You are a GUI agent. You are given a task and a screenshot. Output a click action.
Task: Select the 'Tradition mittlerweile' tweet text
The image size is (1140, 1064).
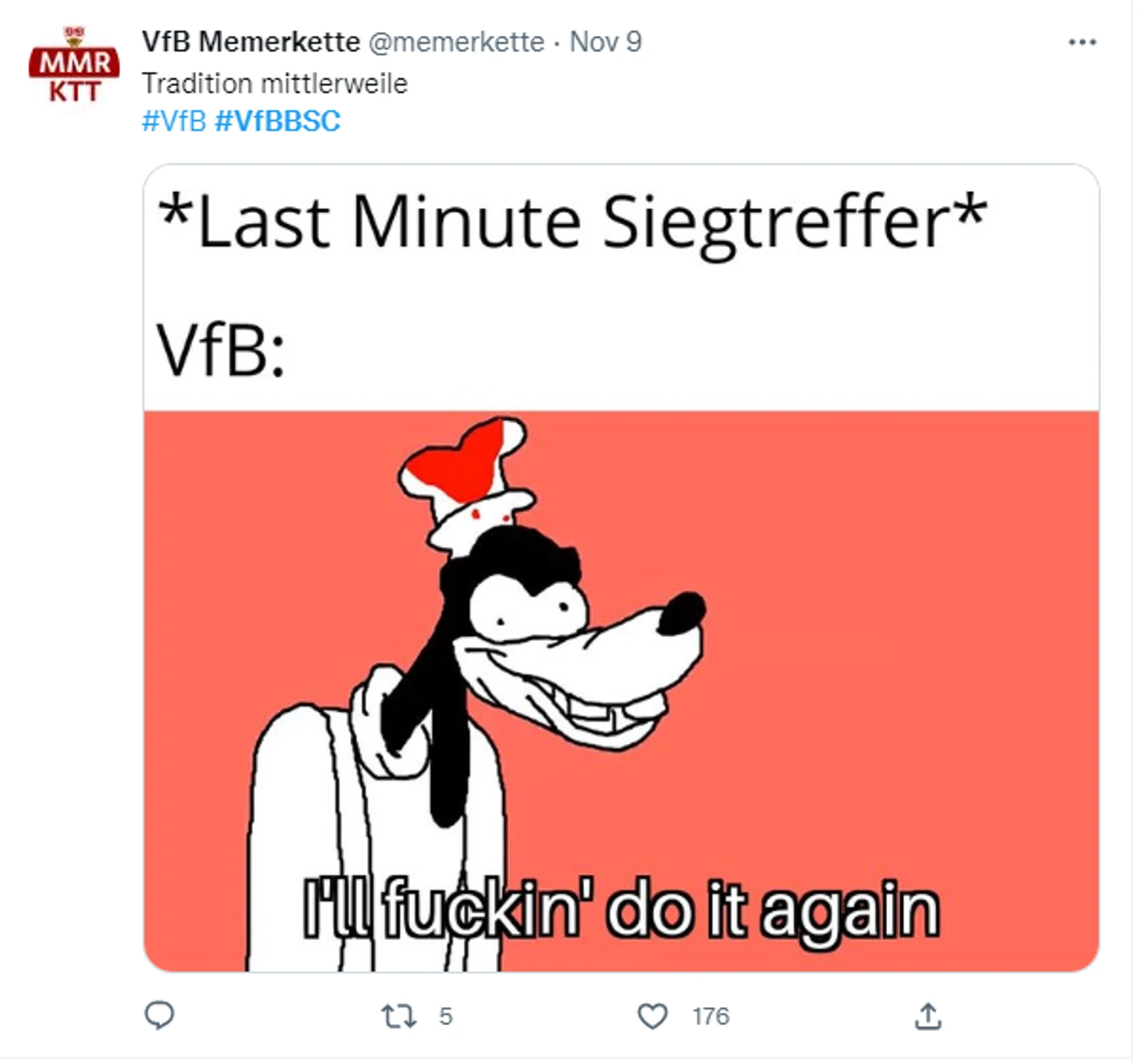coord(275,84)
